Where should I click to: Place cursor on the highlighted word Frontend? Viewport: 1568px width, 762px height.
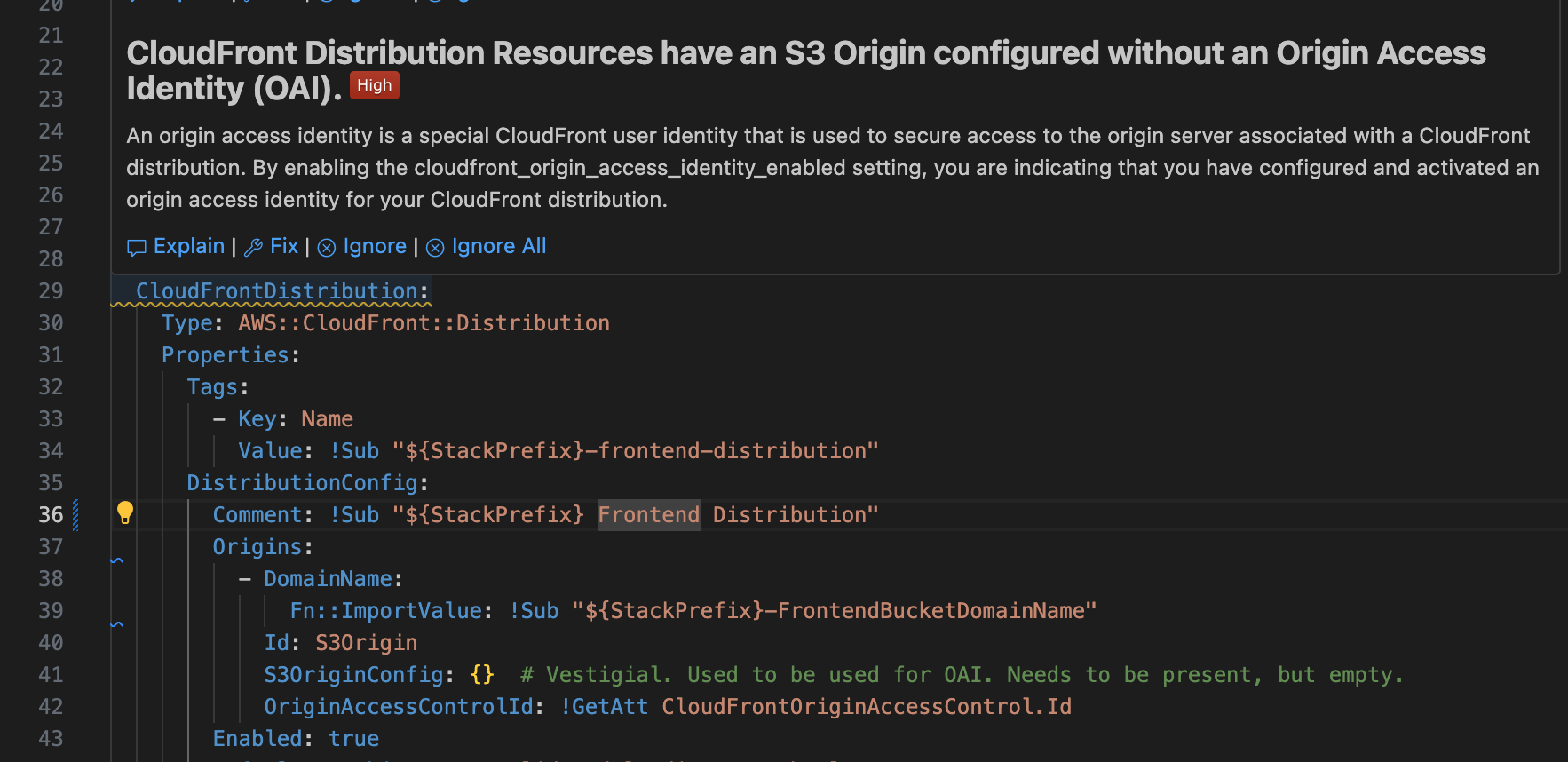(649, 514)
